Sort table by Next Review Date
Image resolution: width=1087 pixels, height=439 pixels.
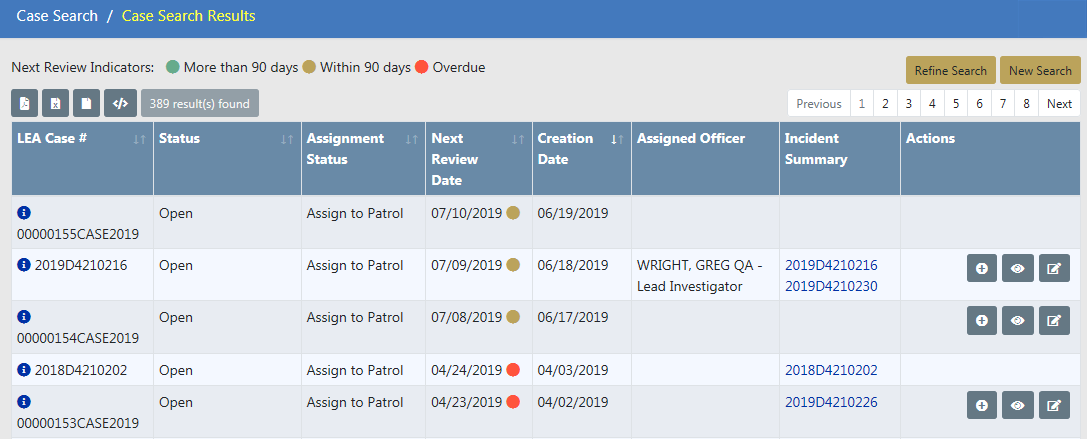[517, 139]
